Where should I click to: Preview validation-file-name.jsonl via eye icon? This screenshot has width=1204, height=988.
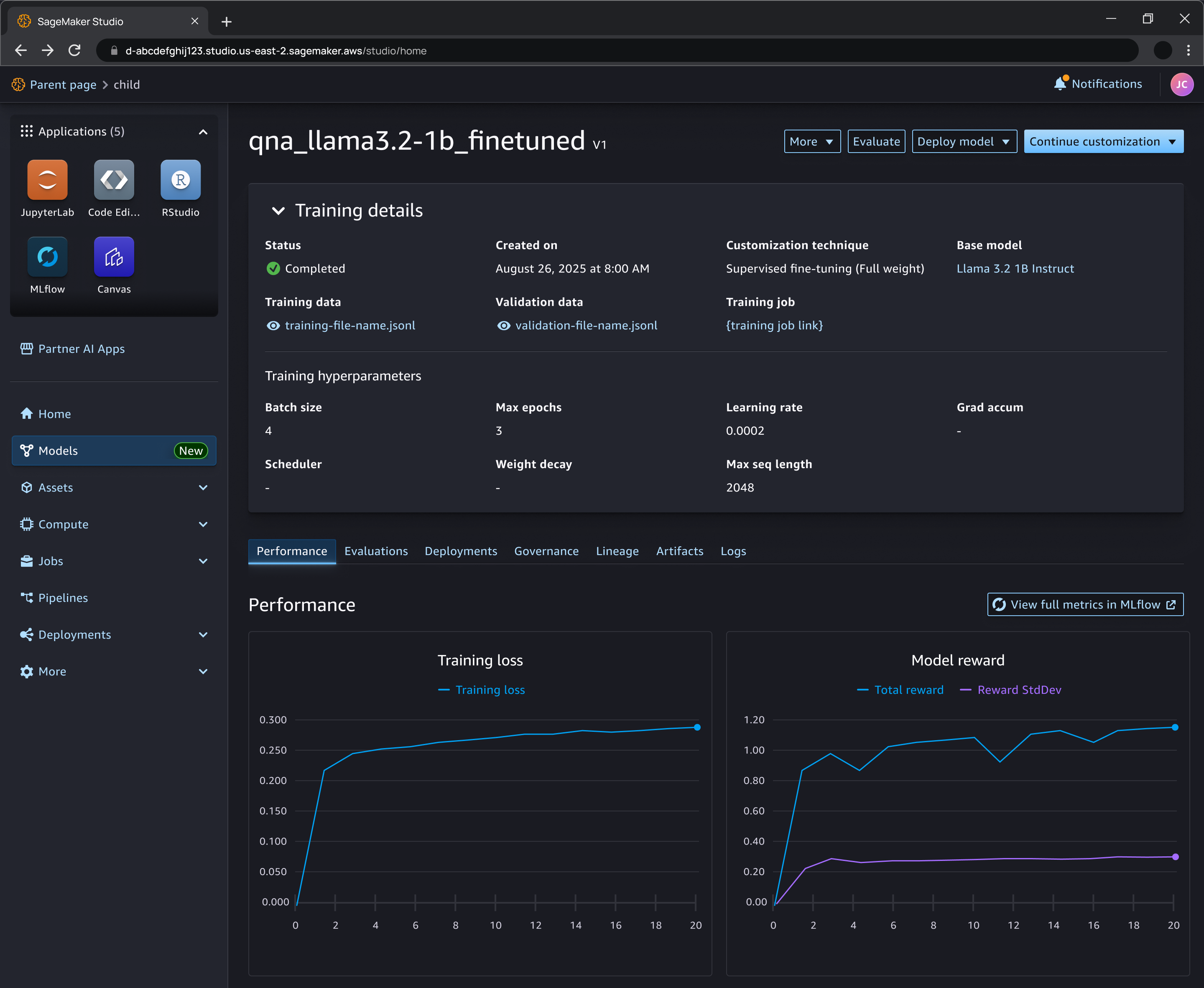pos(504,326)
